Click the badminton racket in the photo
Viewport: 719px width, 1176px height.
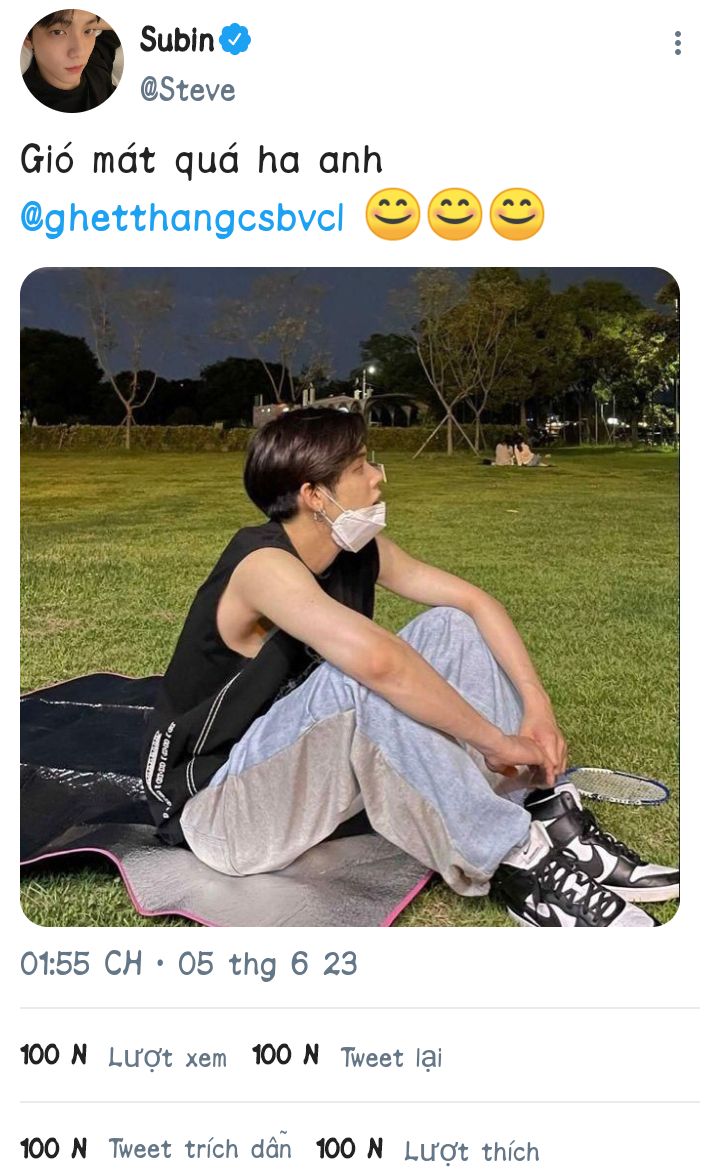[616, 786]
